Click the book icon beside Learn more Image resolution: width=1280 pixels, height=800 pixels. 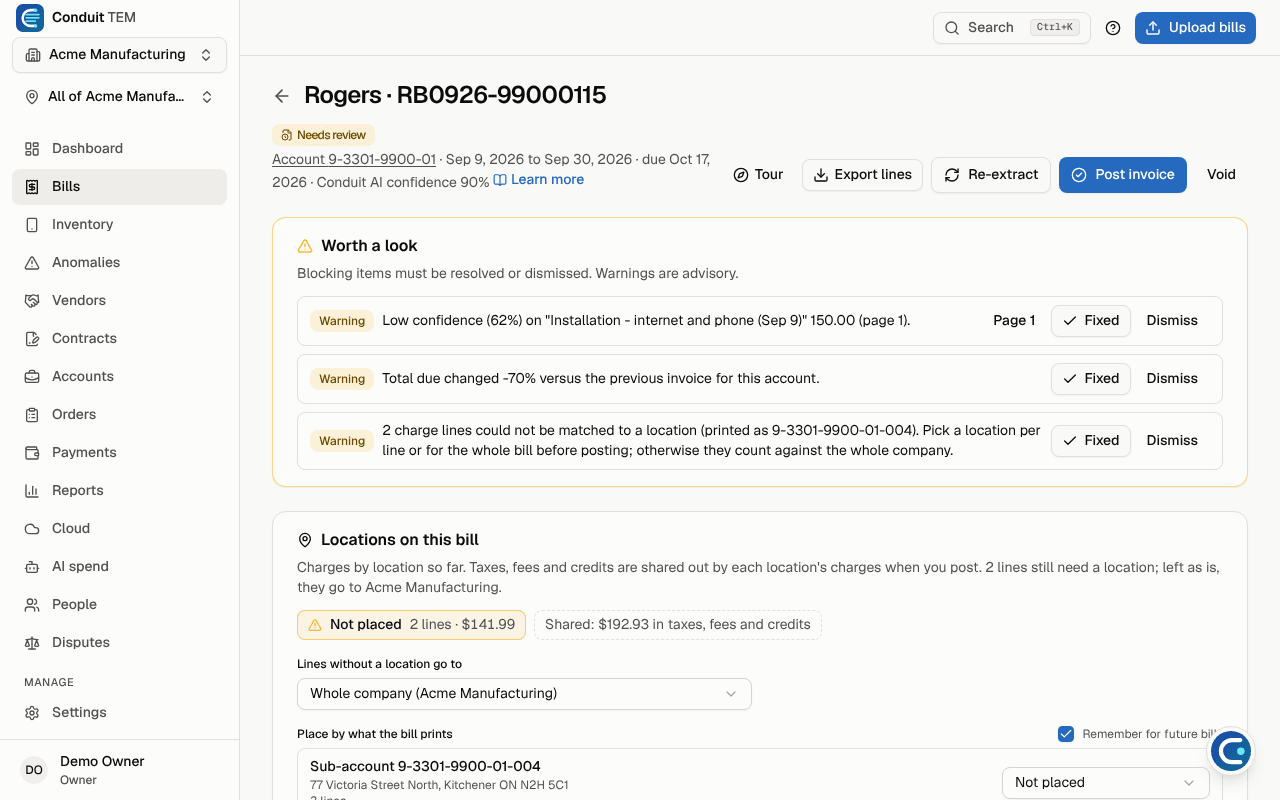(500, 180)
